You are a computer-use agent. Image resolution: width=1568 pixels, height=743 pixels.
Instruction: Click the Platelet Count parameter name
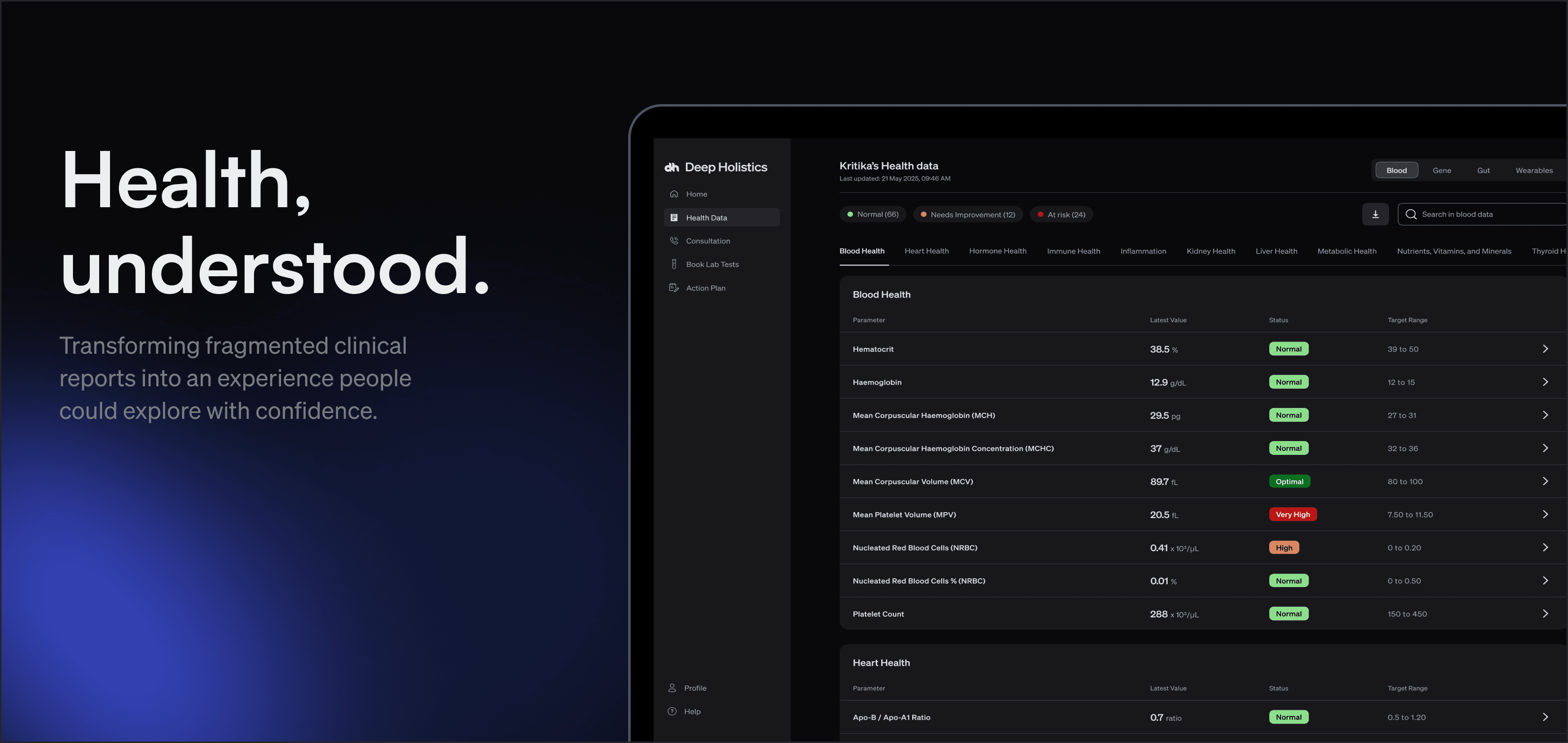click(x=878, y=614)
